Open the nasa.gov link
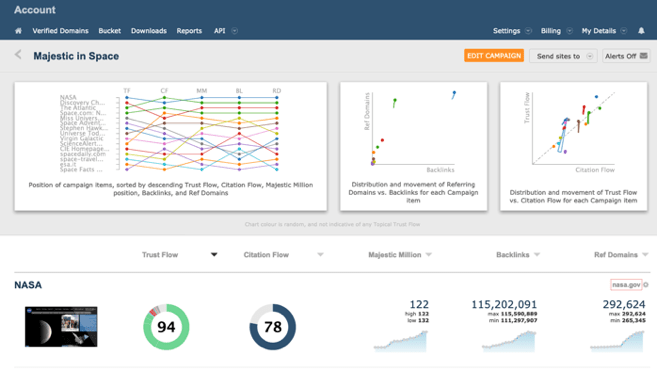Screen dimensions: 657x372 click(x=626, y=285)
